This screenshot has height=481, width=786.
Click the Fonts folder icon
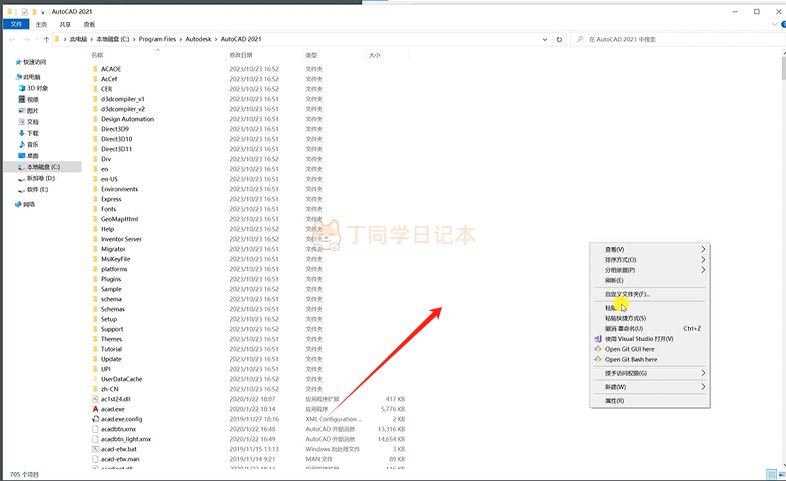[94, 209]
